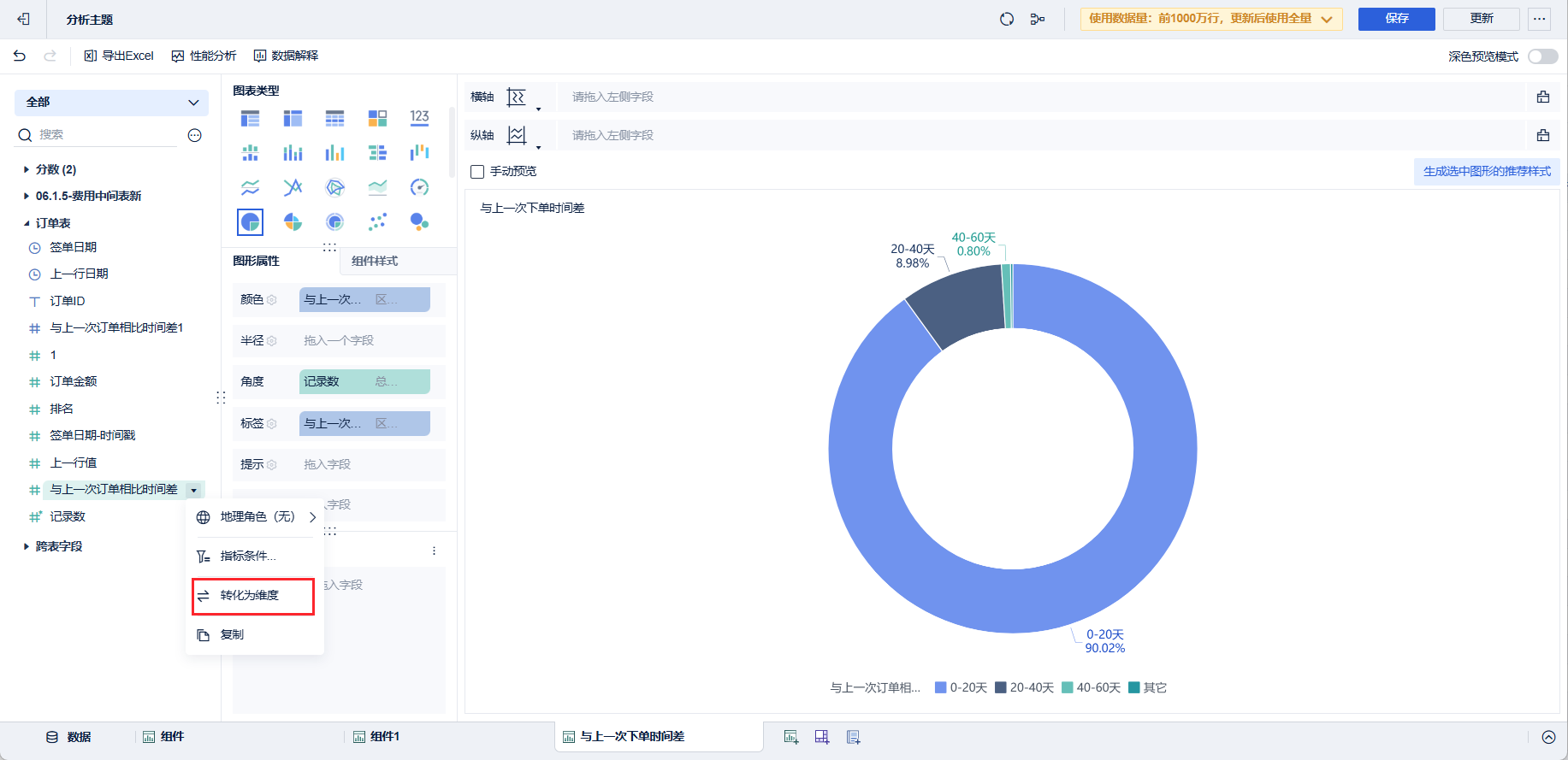This screenshot has width=1568, height=760.
Task: Enable the manual preview (手动预览) checkbox
Action: click(x=477, y=172)
